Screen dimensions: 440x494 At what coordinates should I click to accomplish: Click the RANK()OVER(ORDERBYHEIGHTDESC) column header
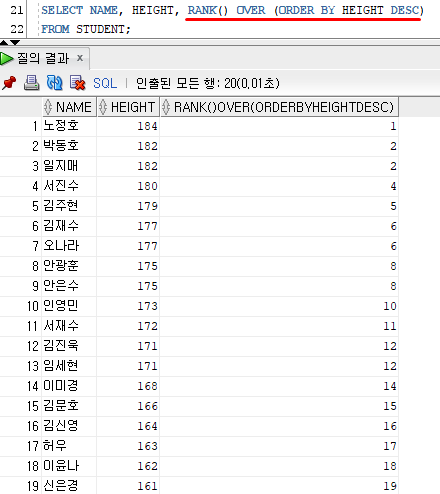coord(279,107)
